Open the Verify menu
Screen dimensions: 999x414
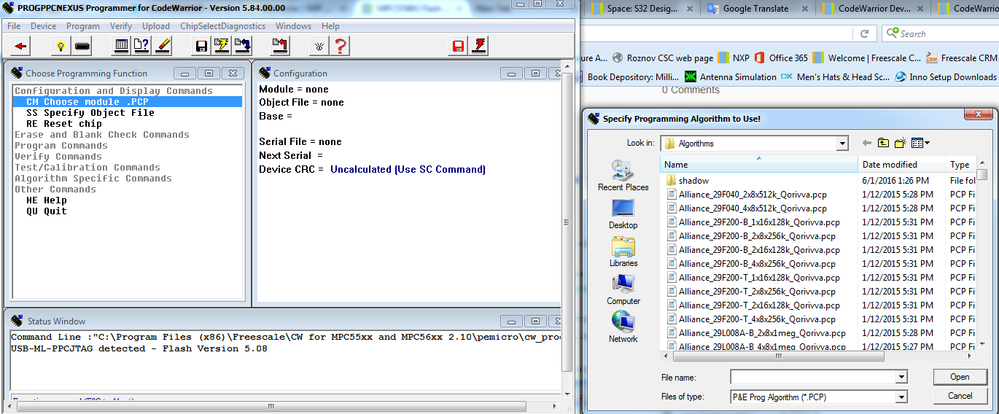point(121,26)
